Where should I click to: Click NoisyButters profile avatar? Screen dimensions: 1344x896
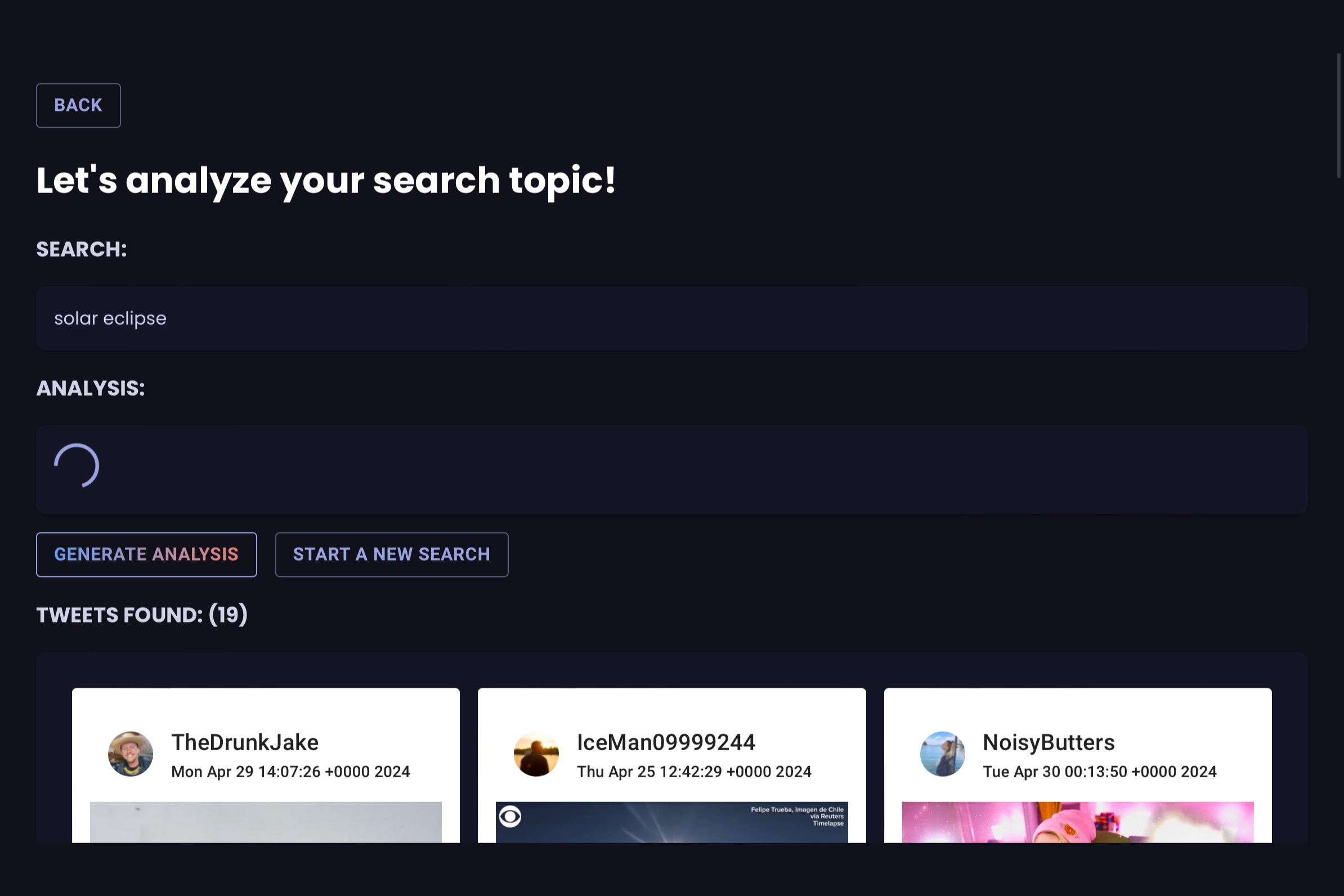tap(942, 754)
